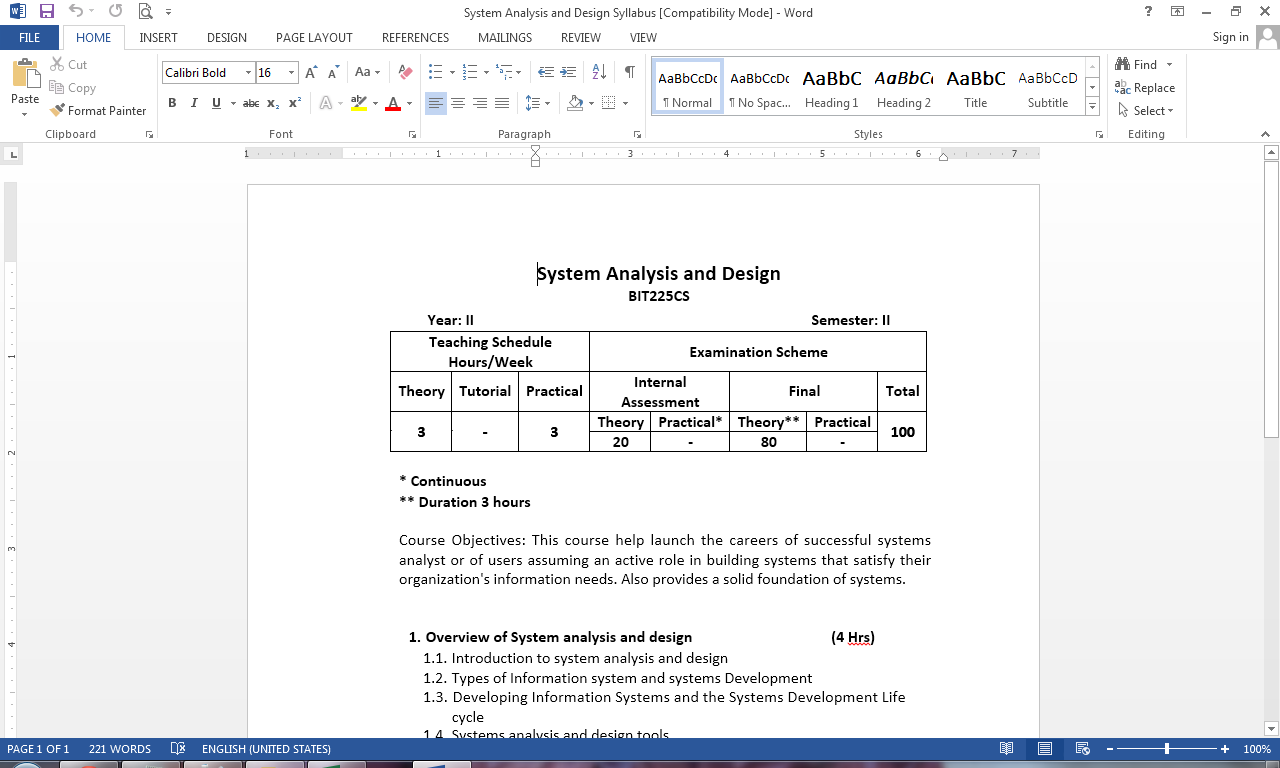Screen dimensions: 1280x768
Task: Click the Decrease Indent icon
Action: pos(546,72)
